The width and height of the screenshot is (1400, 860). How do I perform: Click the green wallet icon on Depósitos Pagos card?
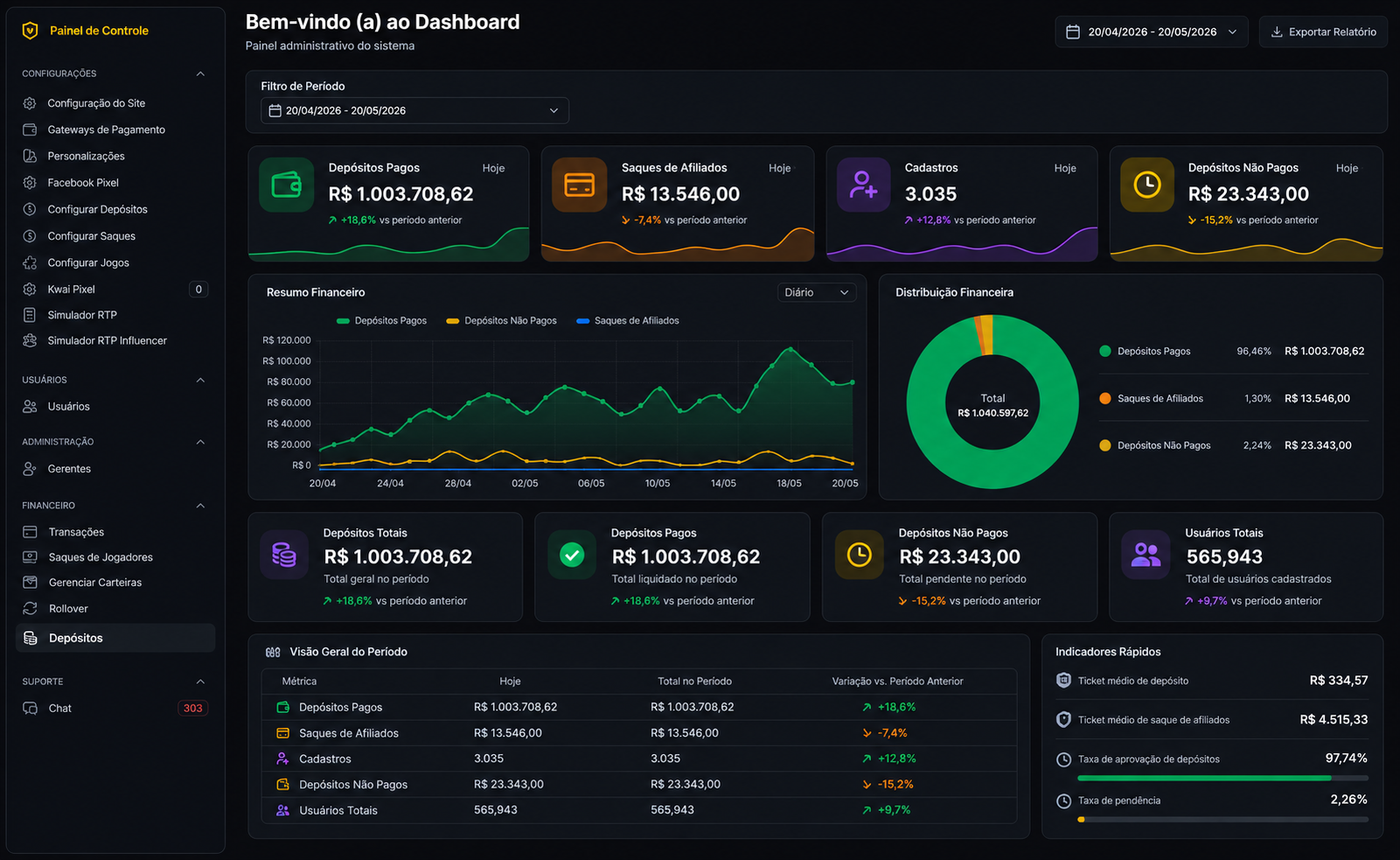point(287,185)
